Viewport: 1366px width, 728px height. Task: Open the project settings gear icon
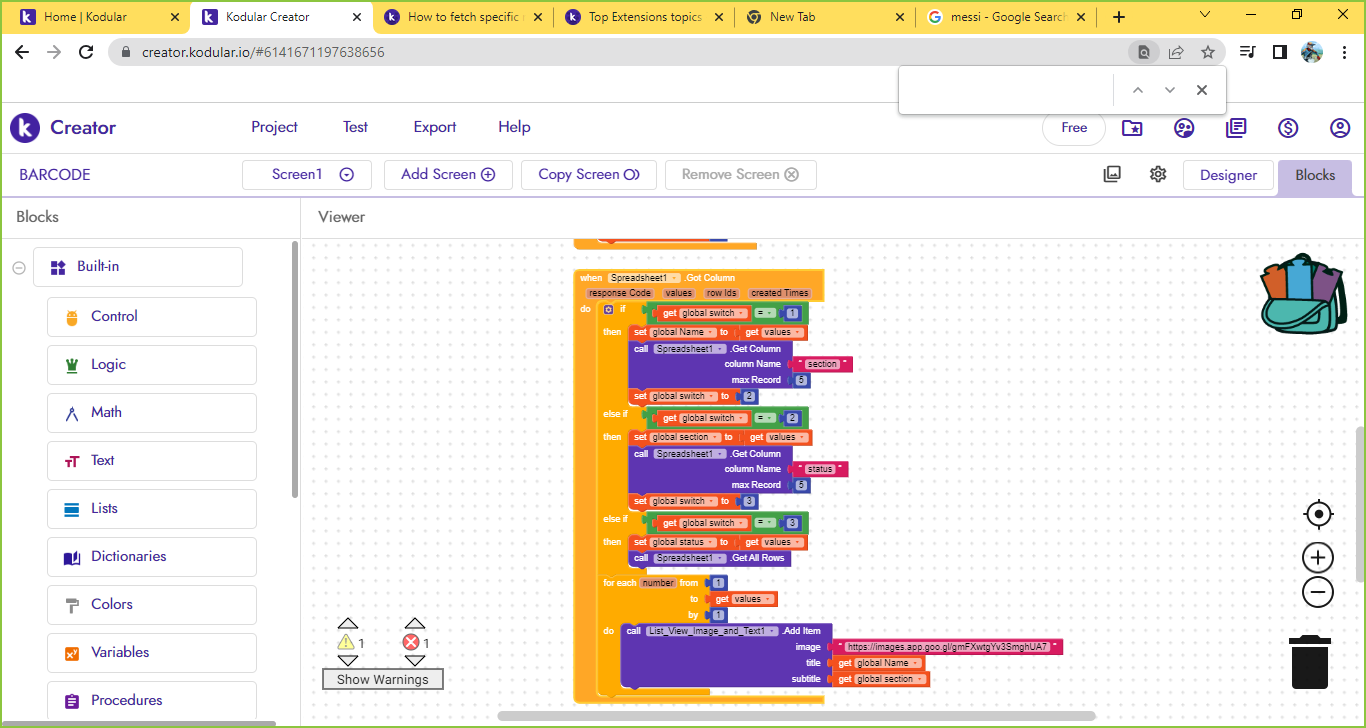[1158, 174]
